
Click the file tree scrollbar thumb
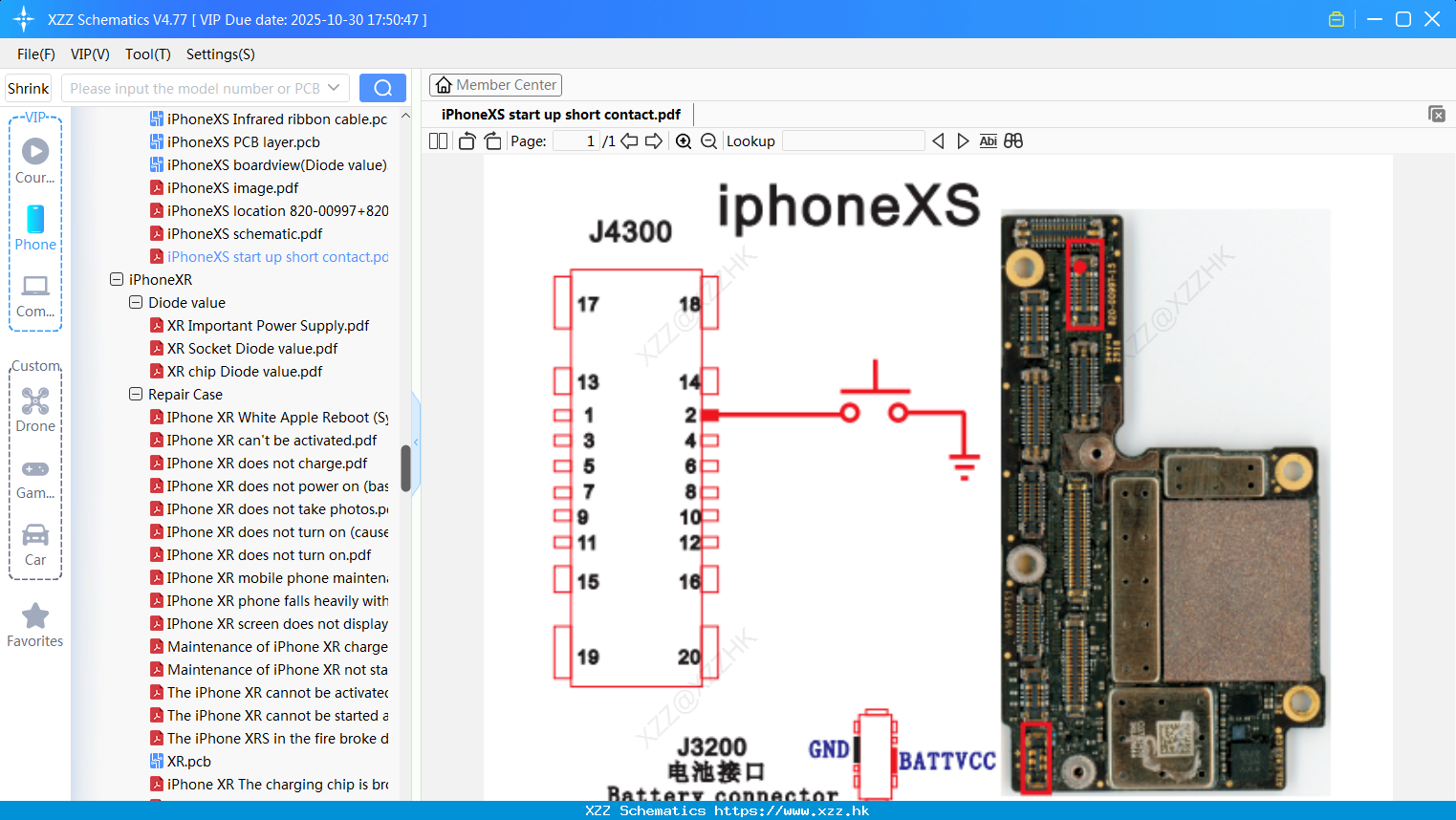tap(405, 468)
